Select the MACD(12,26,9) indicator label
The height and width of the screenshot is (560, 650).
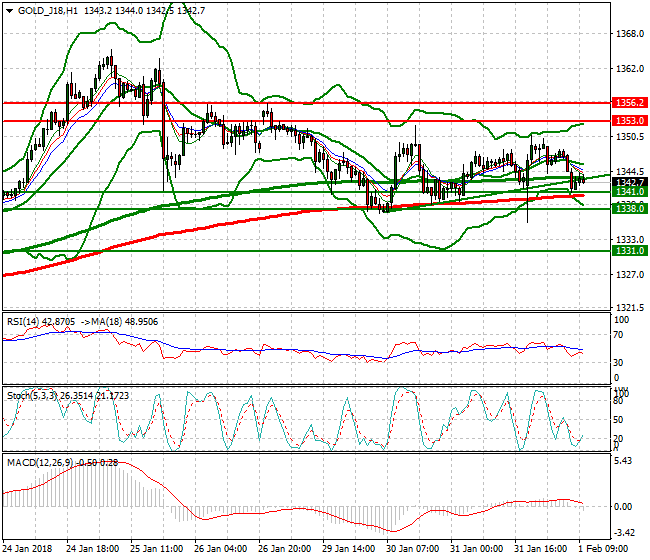pos(39,463)
